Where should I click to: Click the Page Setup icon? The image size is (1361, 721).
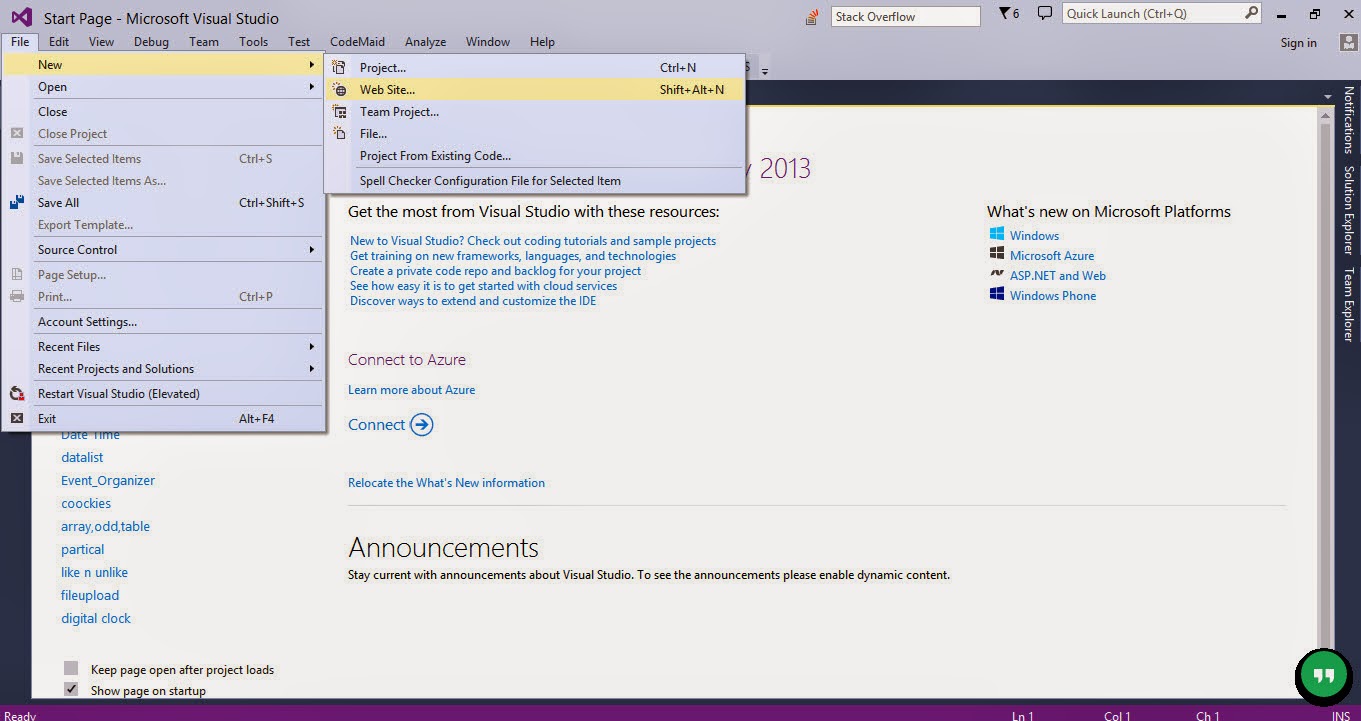(17, 274)
